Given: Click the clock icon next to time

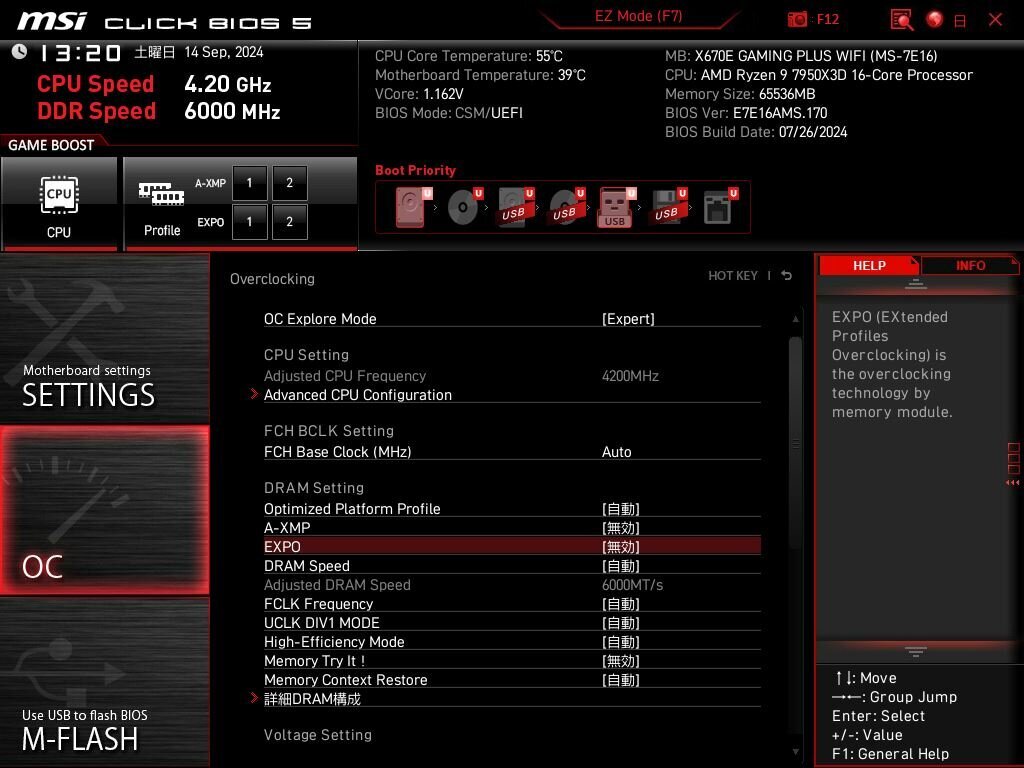Looking at the screenshot, I should [x=20, y=52].
